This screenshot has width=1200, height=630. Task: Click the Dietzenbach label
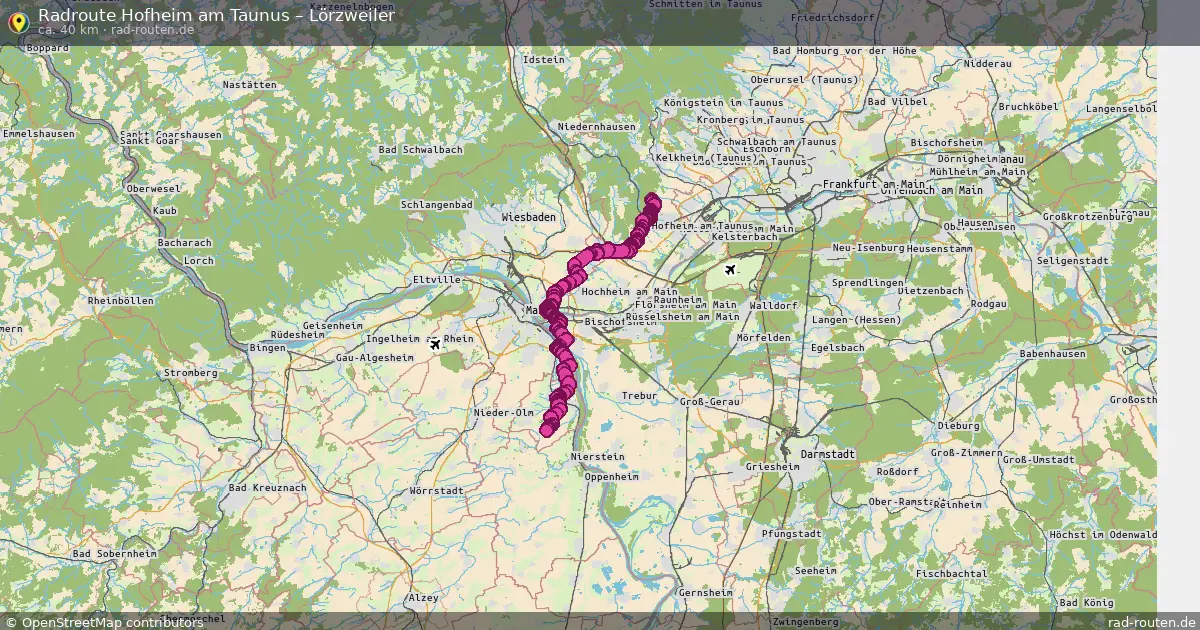pyautogui.click(x=930, y=291)
